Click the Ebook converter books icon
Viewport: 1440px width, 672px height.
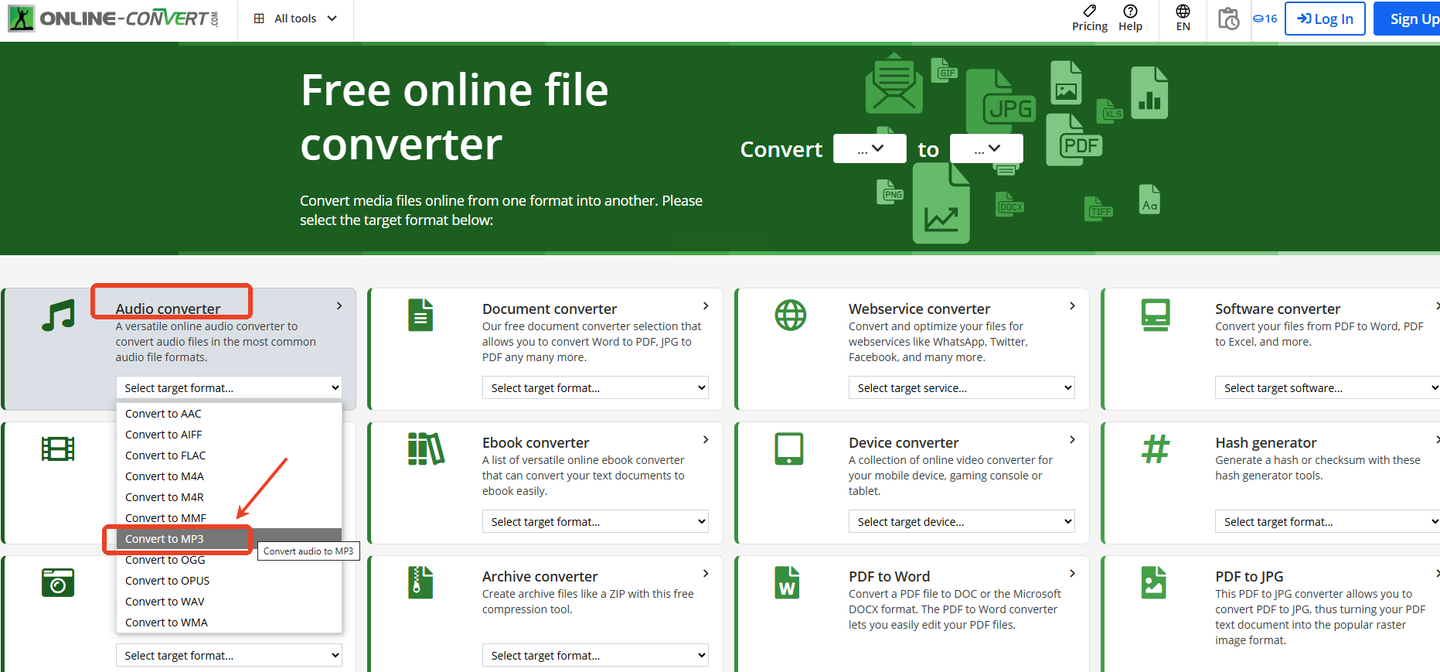(x=425, y=449)
